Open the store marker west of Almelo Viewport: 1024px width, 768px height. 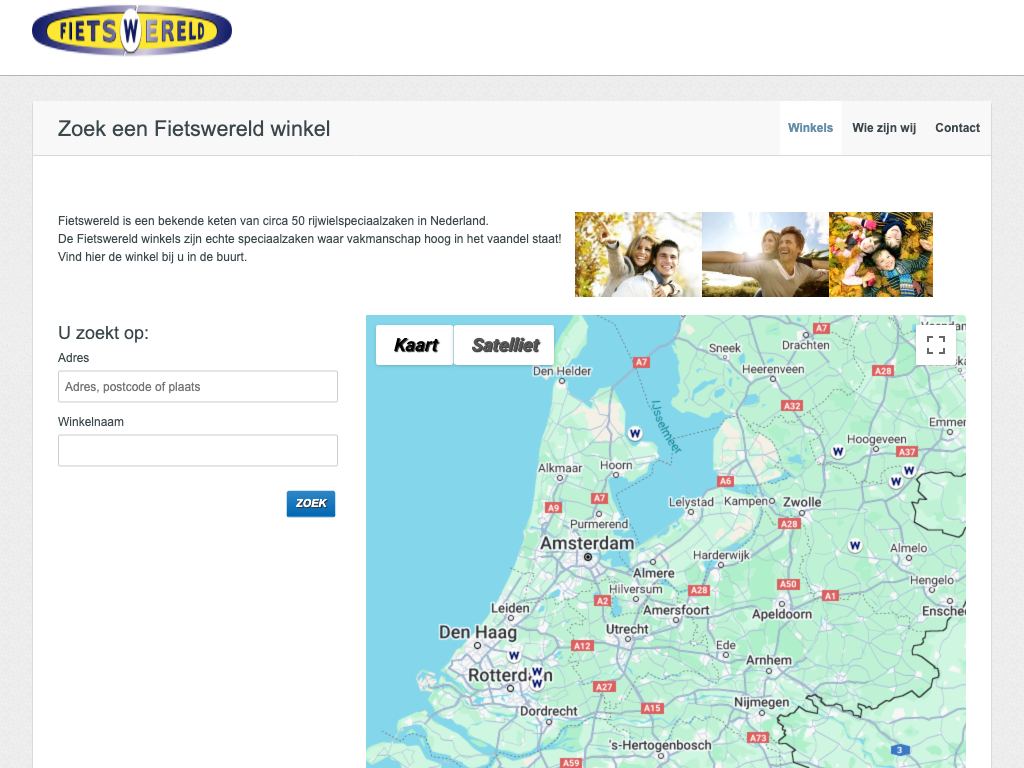tap(855, 545)
